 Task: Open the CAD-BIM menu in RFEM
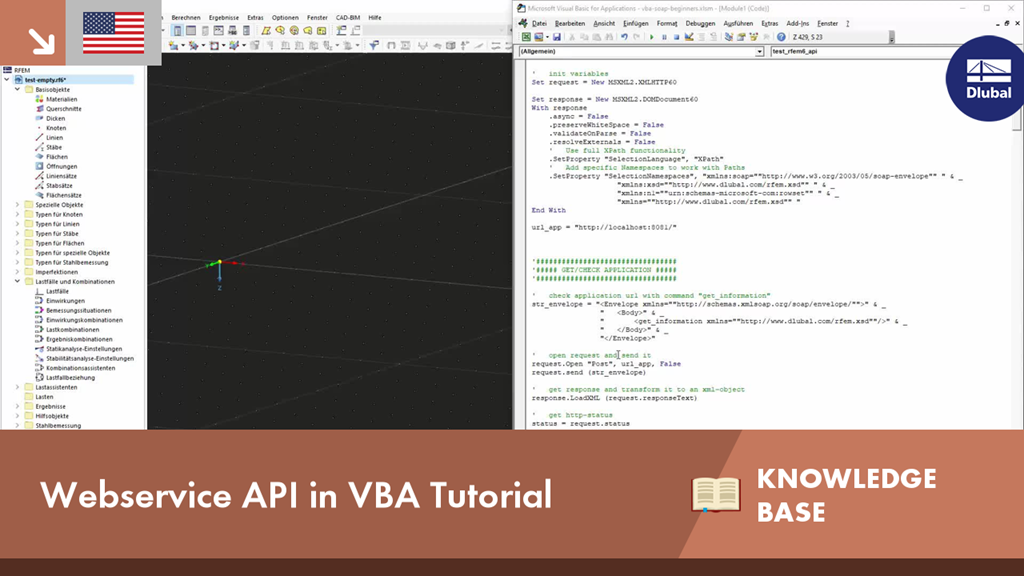click(347, 18)
